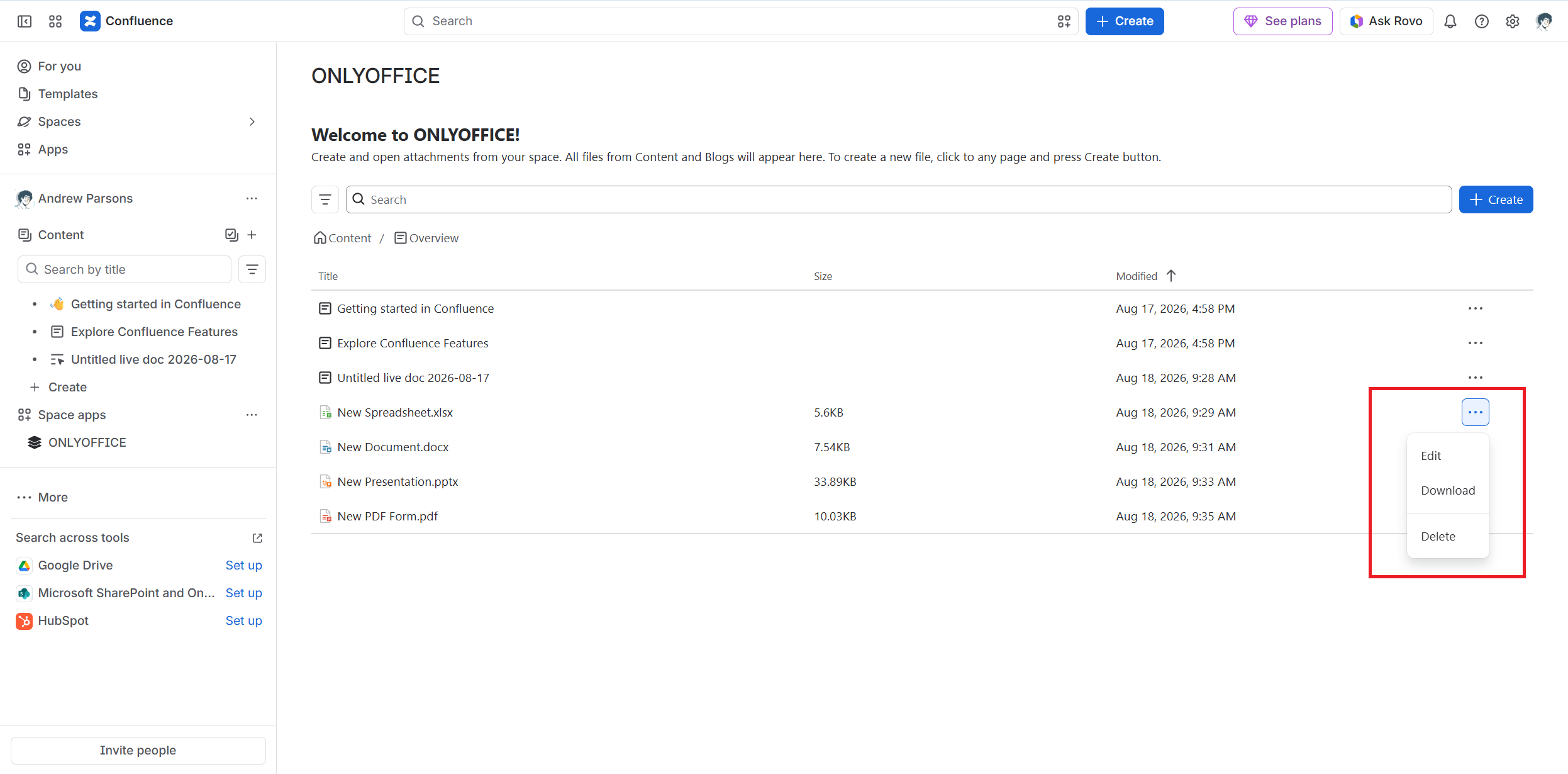Viewport: 1568px width, 774px height.
Task: Expand Spaces chevron in sidebar
Action: pyautogui.click(x=252, y=121)
